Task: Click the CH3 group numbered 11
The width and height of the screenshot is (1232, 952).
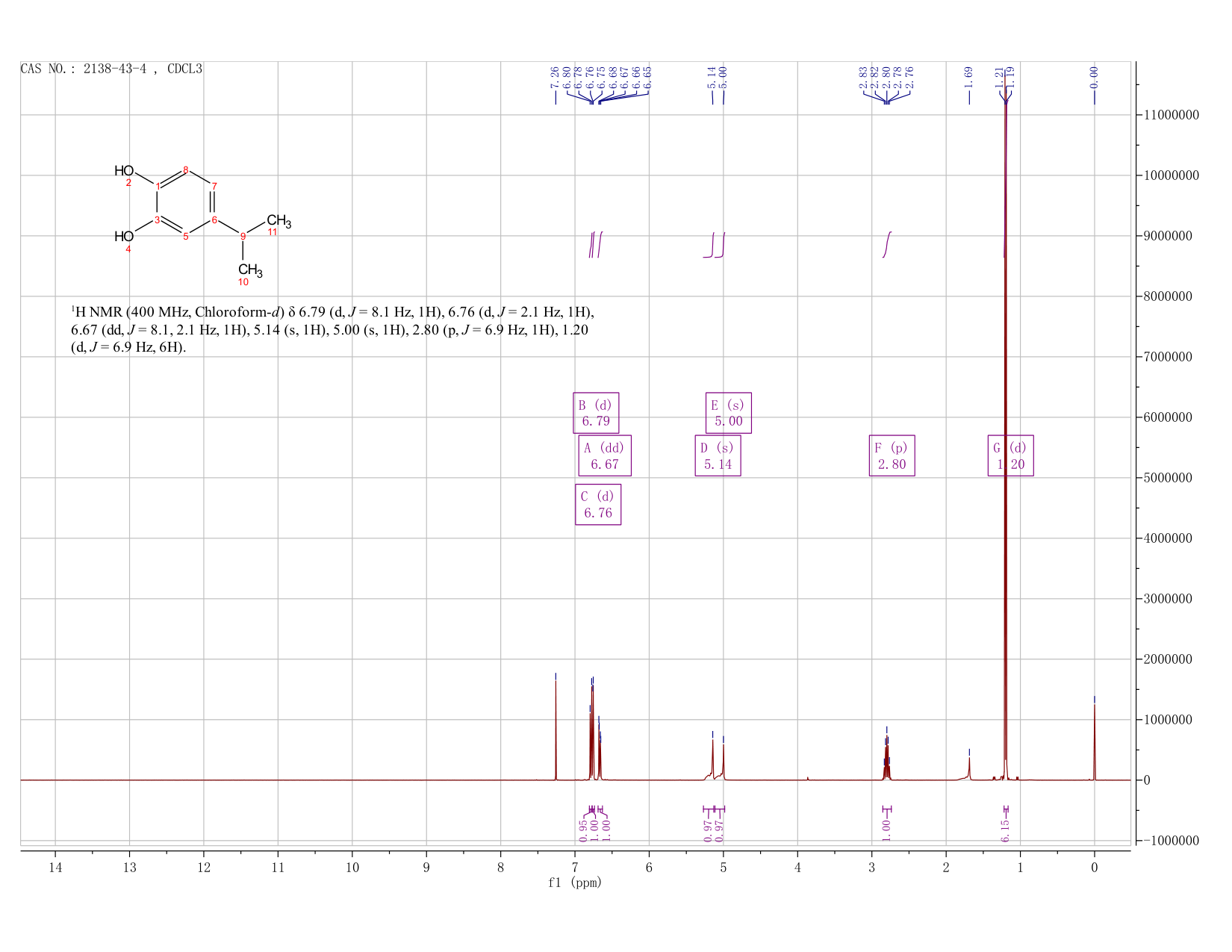Action: [x=278, y=222]
